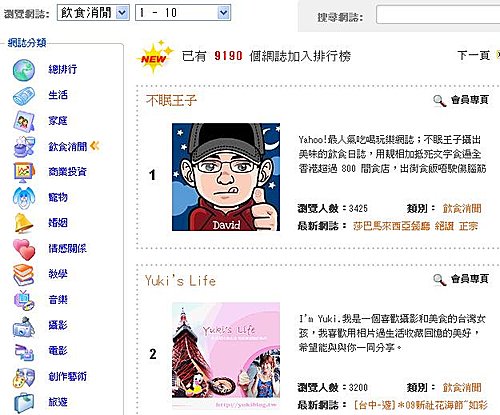Select 音樂 category in sidebar
Viewport: 500px width, 415px height.
[58, 300]
